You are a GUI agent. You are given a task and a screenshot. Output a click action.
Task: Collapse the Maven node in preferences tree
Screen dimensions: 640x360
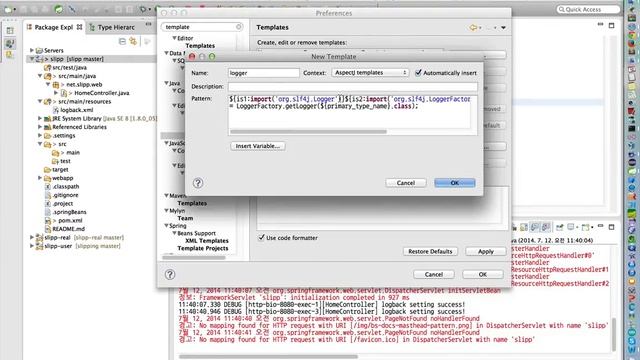pos(167,196)
